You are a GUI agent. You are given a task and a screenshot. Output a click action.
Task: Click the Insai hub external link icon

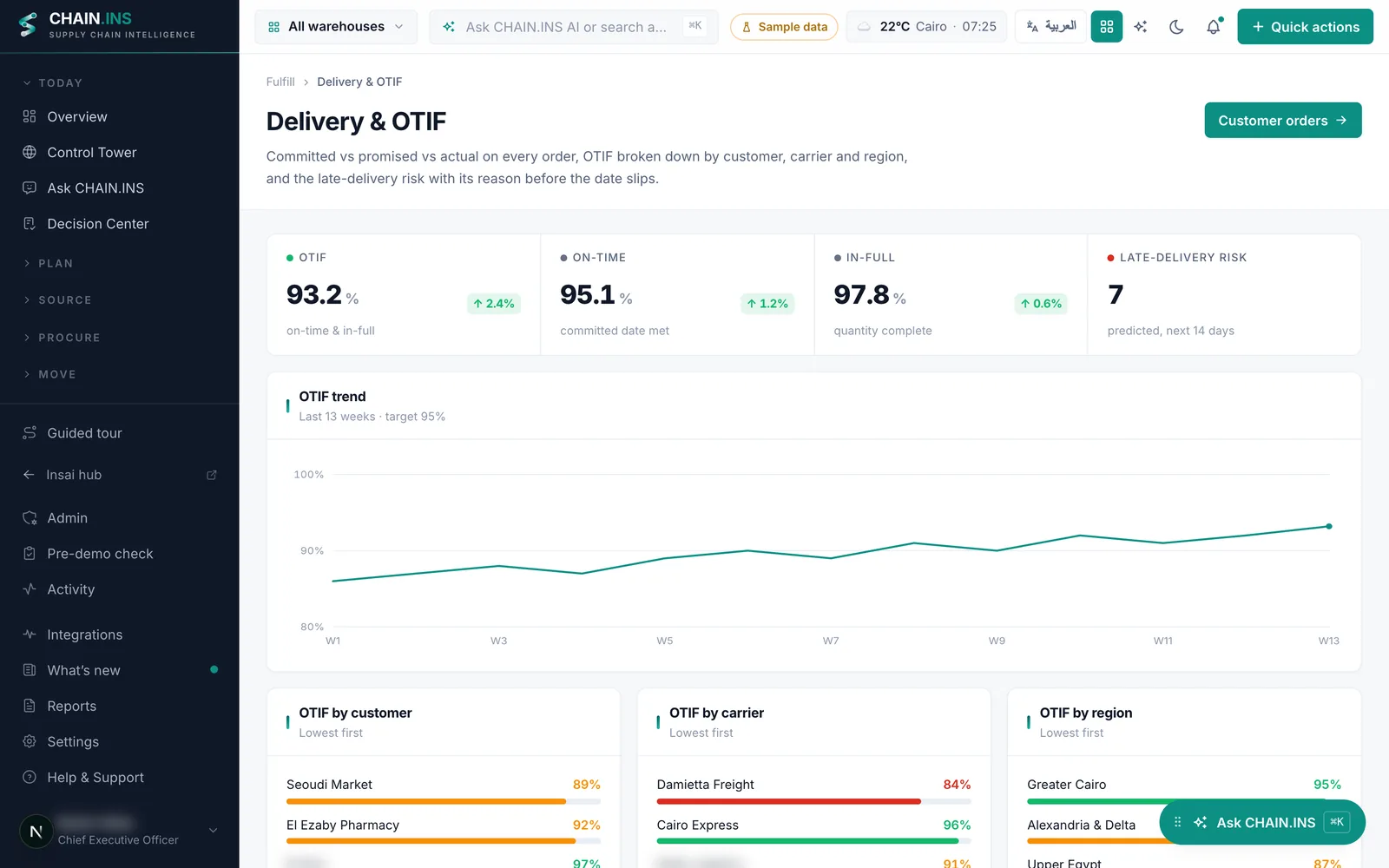point(212,475)
